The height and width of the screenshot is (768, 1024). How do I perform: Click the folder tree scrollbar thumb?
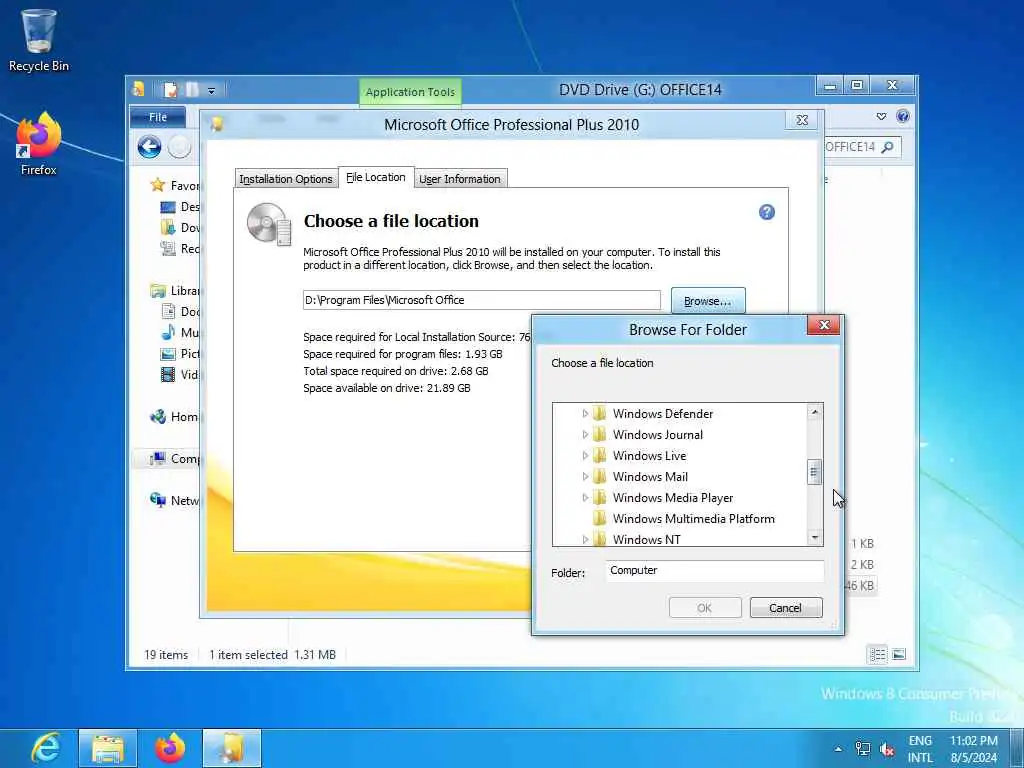[x=814, y=472]
